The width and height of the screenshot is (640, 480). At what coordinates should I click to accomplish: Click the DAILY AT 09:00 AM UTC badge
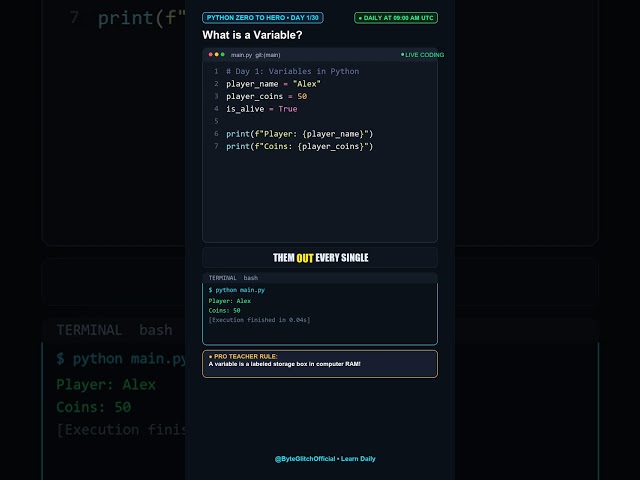(x=396, y=18)
